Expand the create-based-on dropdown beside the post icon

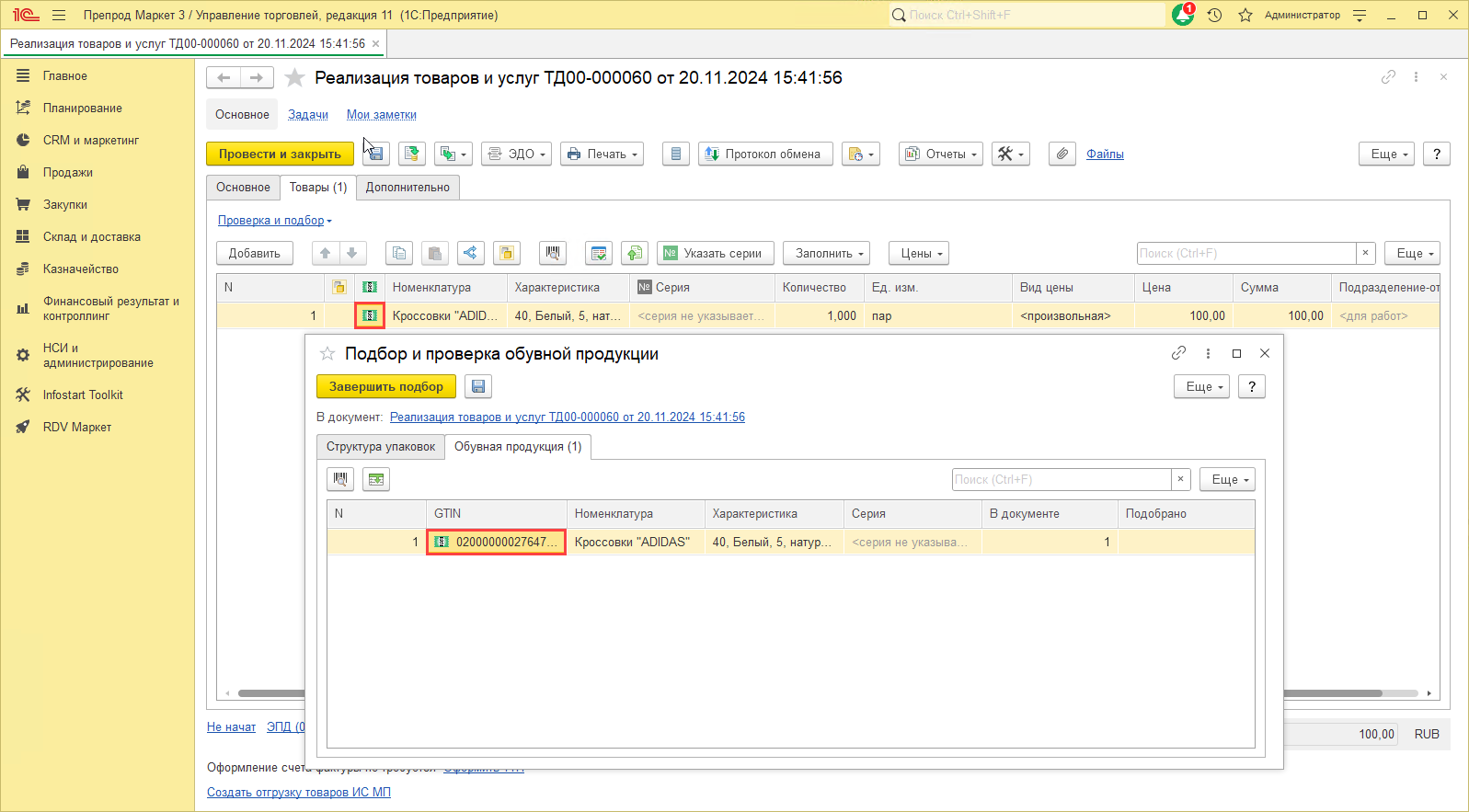click(x=453, y=154)
